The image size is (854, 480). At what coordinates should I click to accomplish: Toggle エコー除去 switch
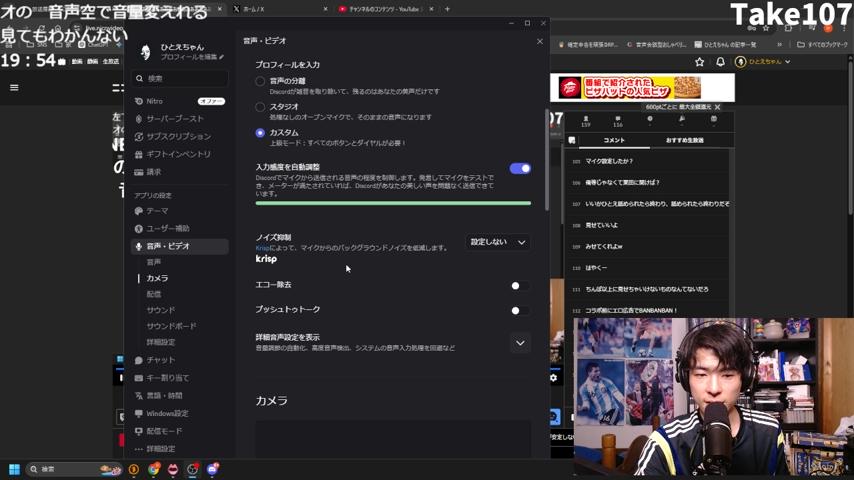tap(520, 285)
